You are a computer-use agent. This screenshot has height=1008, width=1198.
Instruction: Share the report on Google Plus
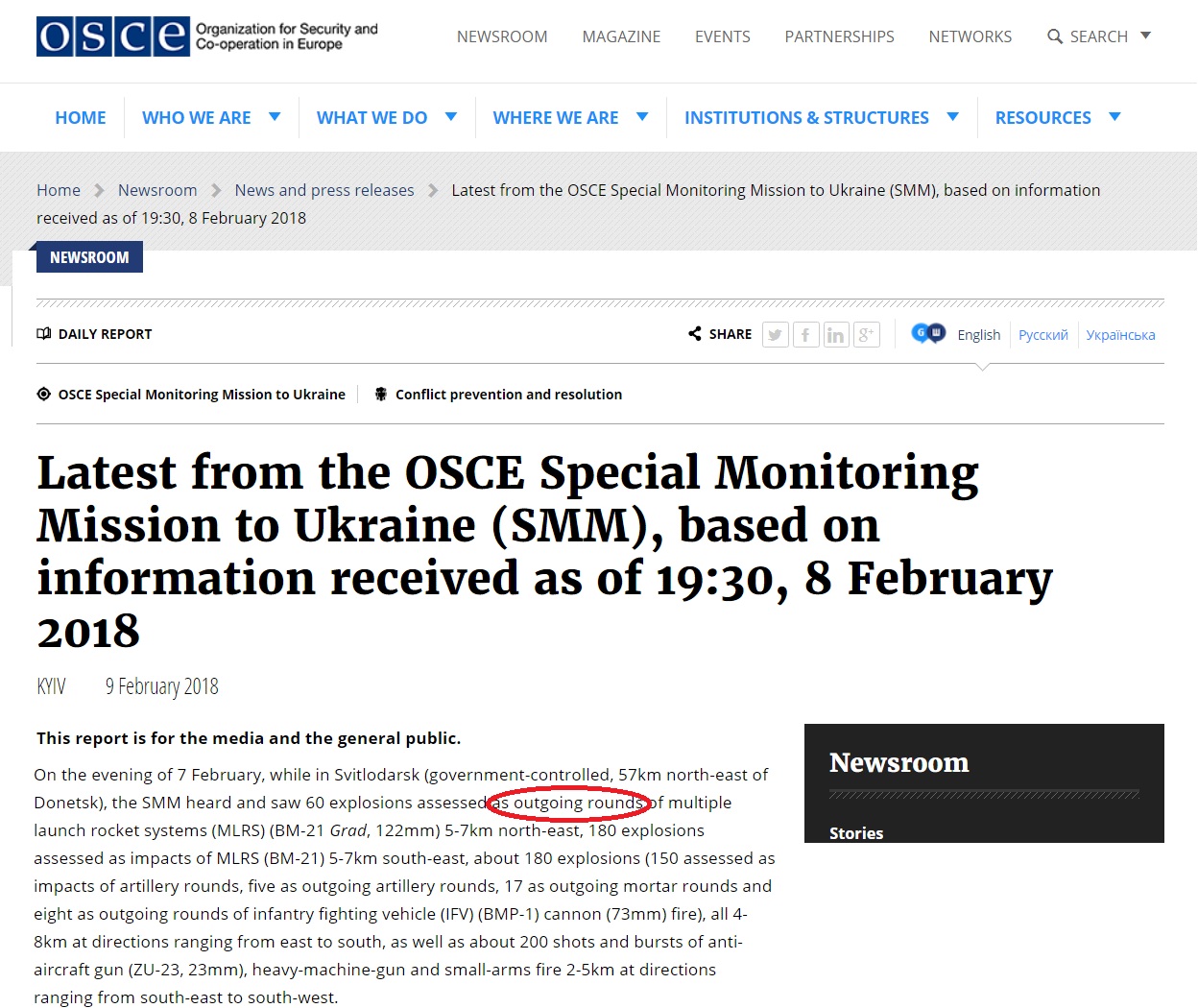(x=866, y=334)
